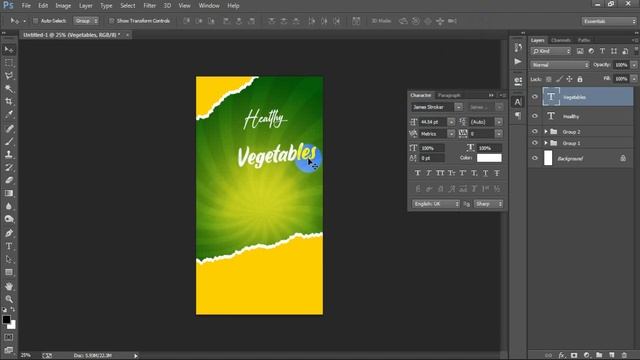Screen dimensions: 640x360
Task: Toggle Show Transform Controls checkbox
Action: (111, 21)
